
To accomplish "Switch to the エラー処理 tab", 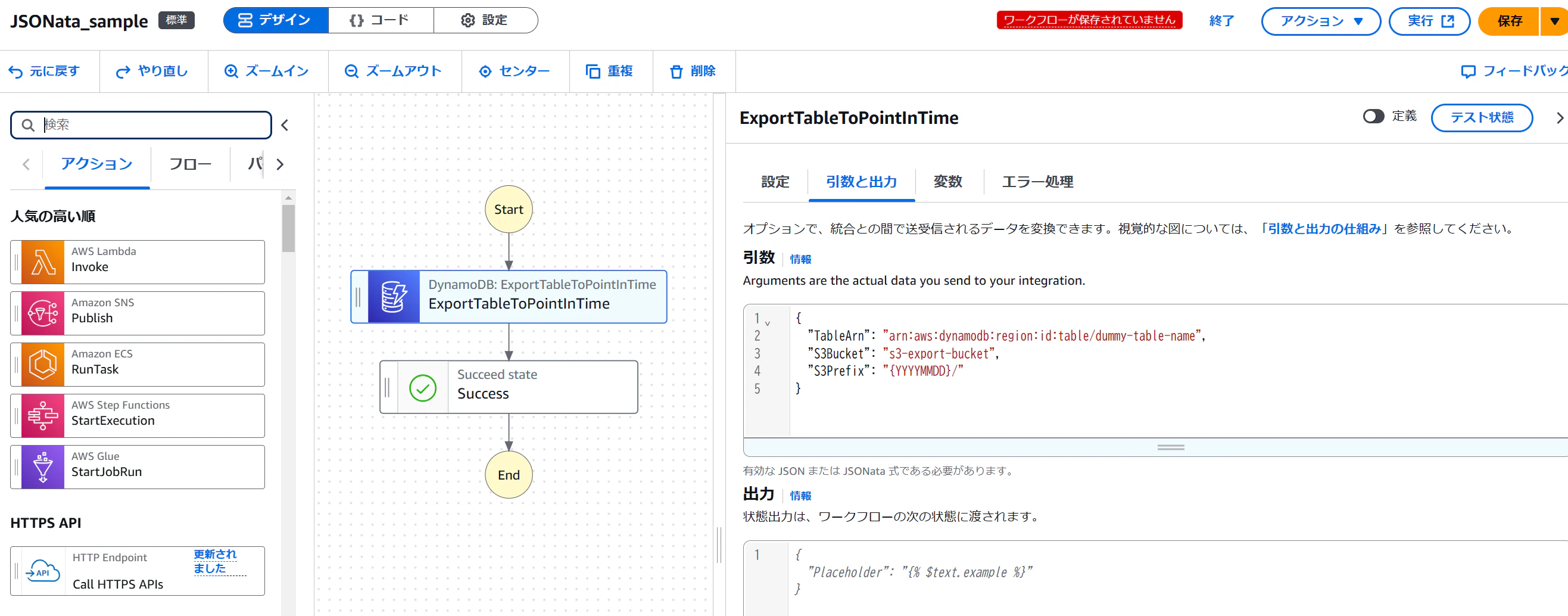I will click(x=1037, y=182).
